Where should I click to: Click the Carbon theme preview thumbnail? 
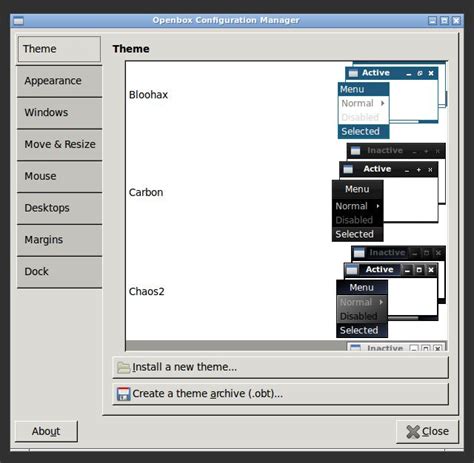(x=389, y=192)
